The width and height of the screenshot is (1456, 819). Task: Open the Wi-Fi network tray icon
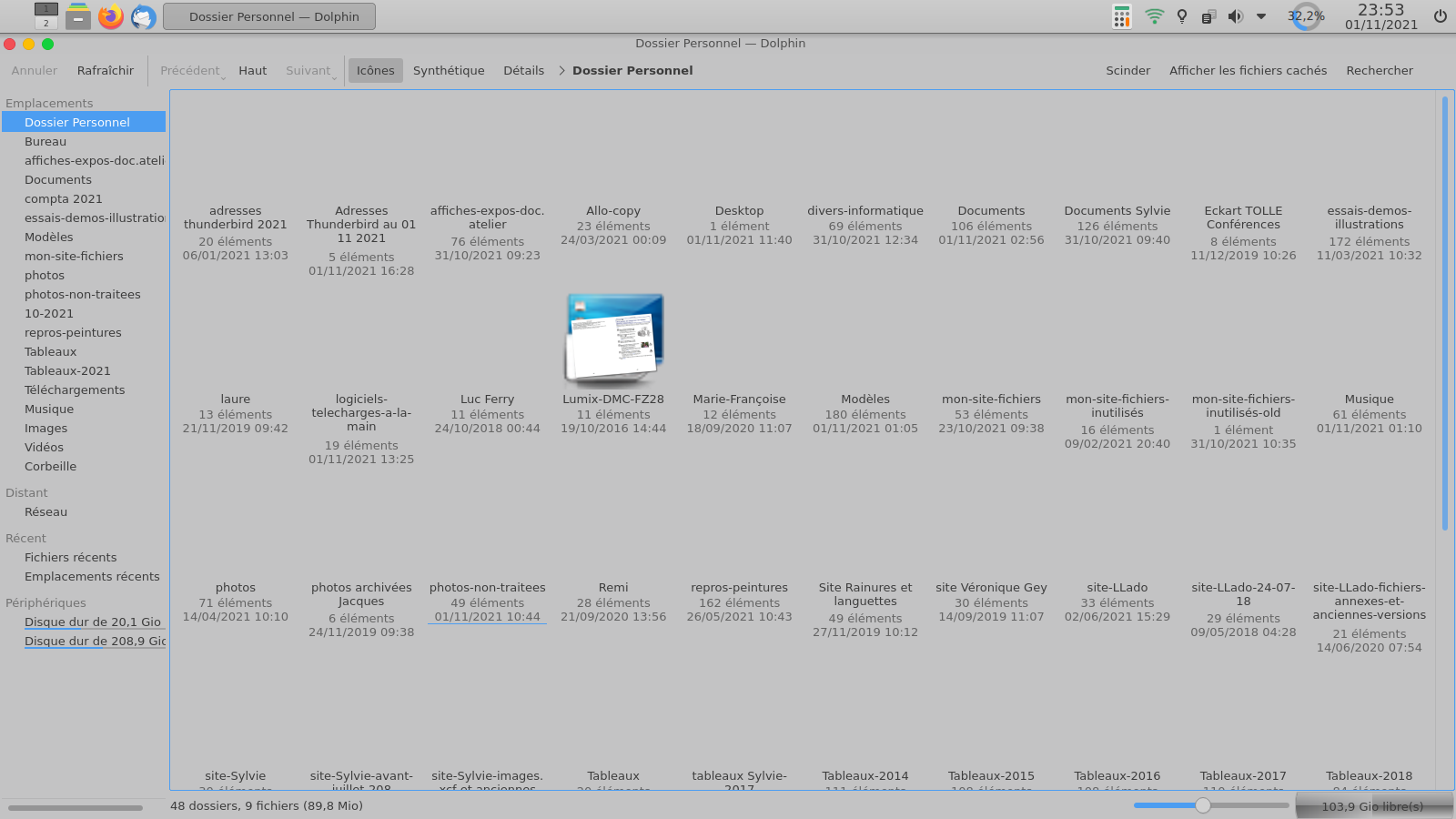(1155, 16)
